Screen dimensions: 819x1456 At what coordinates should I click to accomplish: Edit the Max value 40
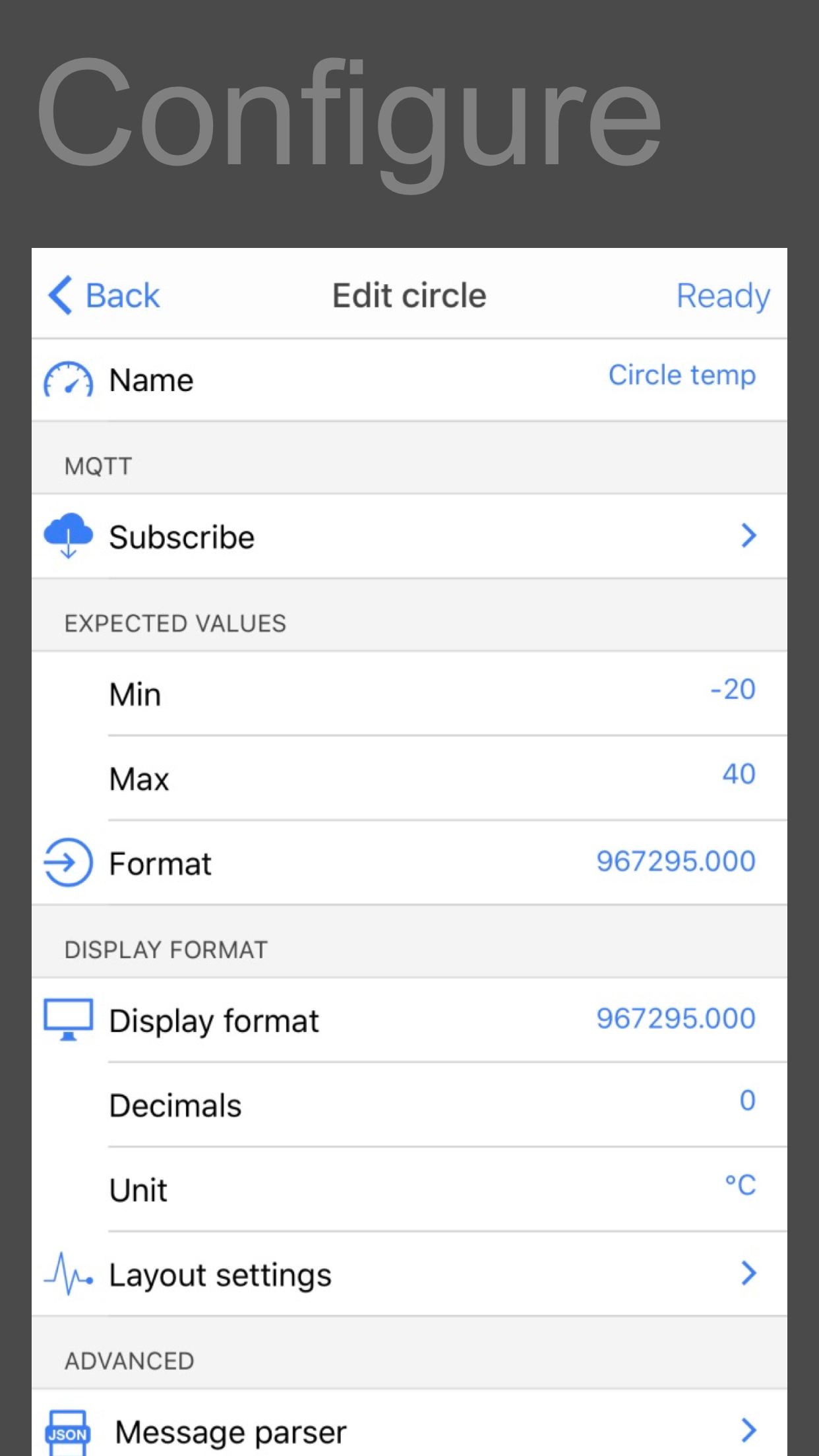click(x=739, y=773)
